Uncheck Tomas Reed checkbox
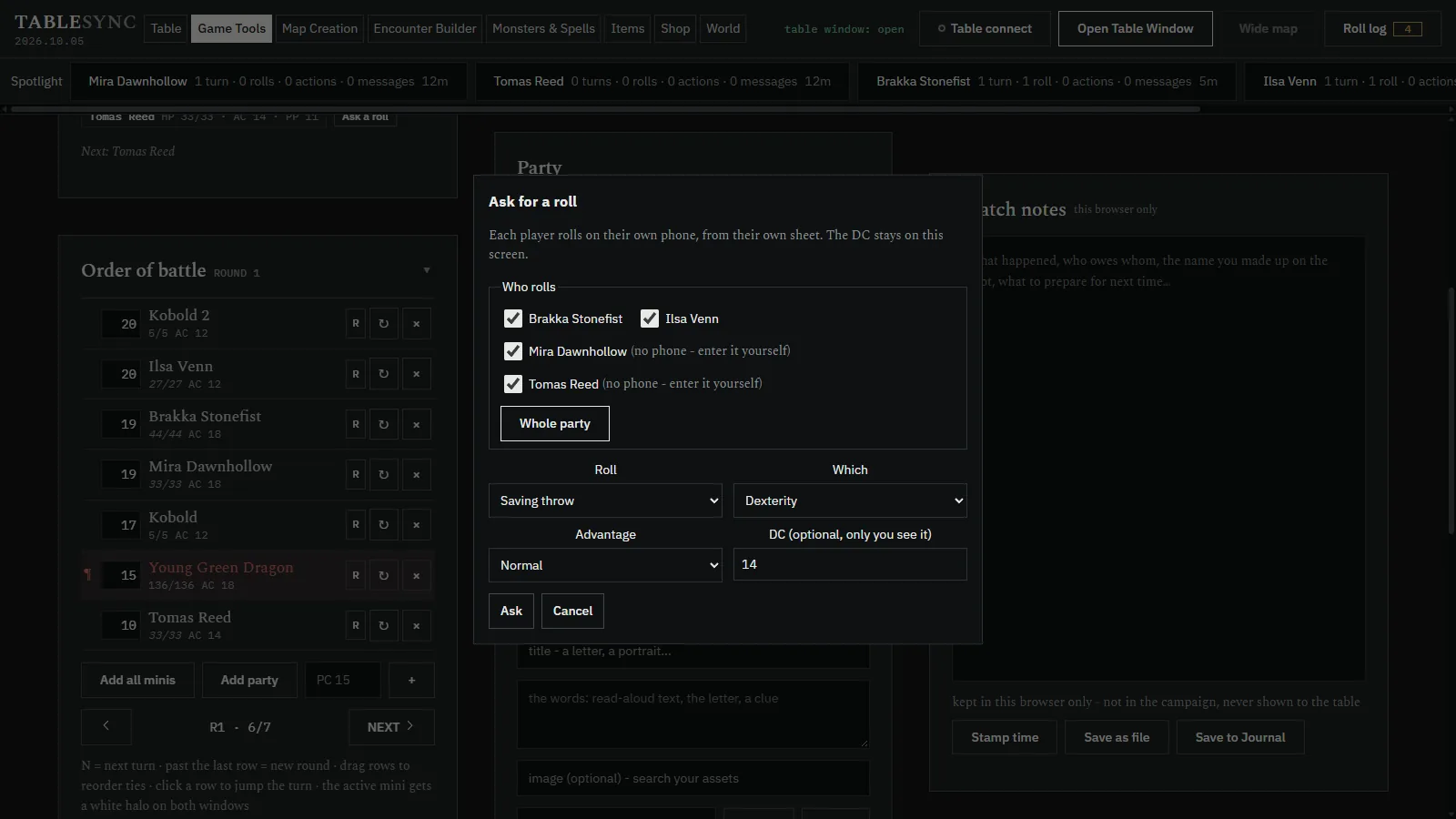Screen dimensions: 1456x819 (x=513, y=384)
